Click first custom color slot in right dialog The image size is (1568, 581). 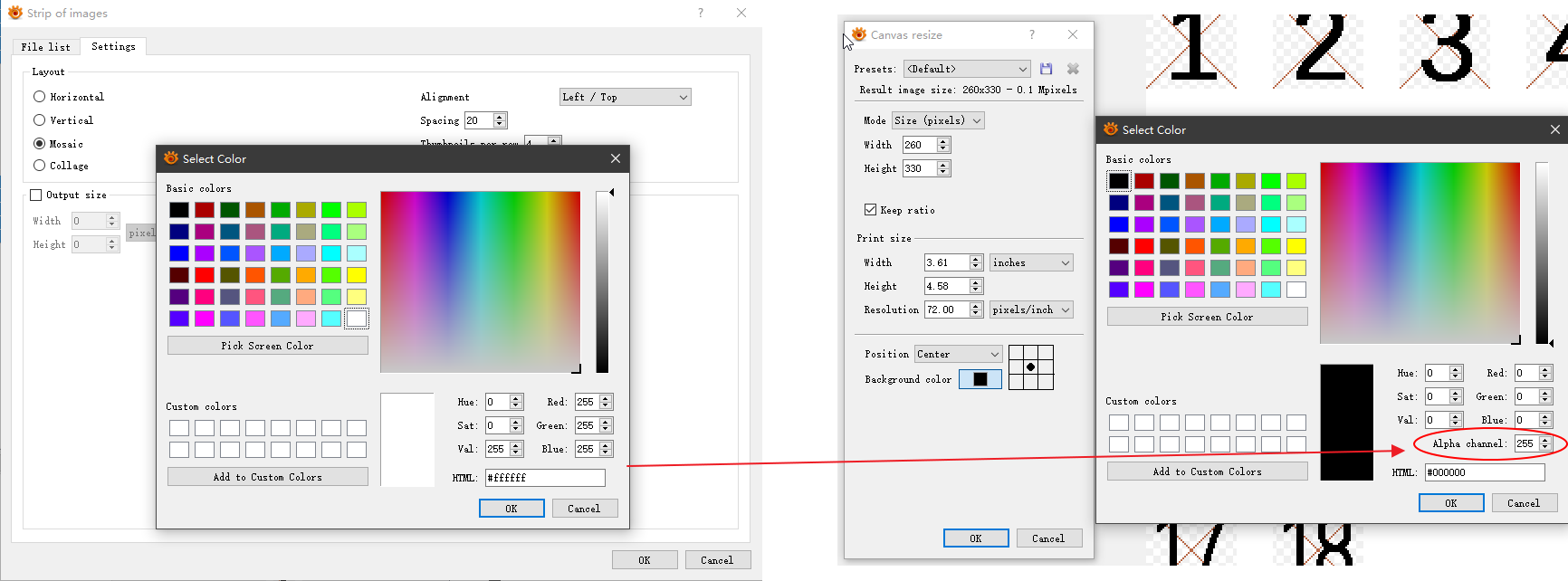pos(1119,423)
